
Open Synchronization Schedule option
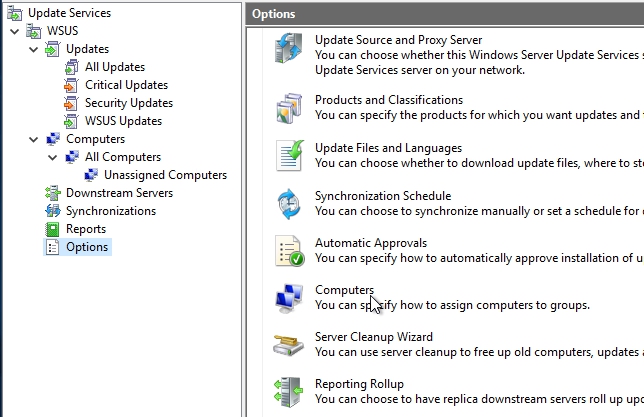coord(382,196)
